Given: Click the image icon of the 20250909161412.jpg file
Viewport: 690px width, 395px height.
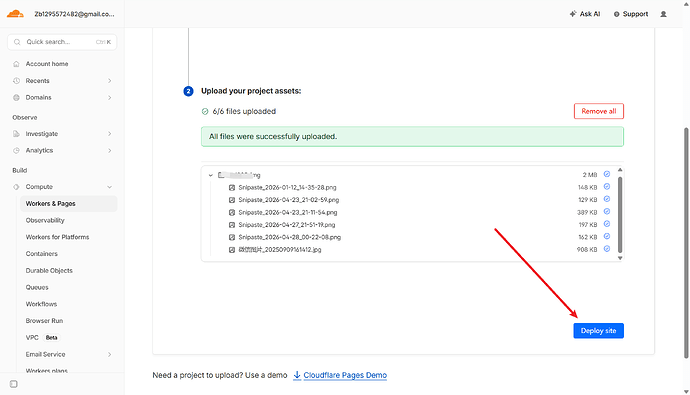Looking at the screenshot, I should coord(232,250).
